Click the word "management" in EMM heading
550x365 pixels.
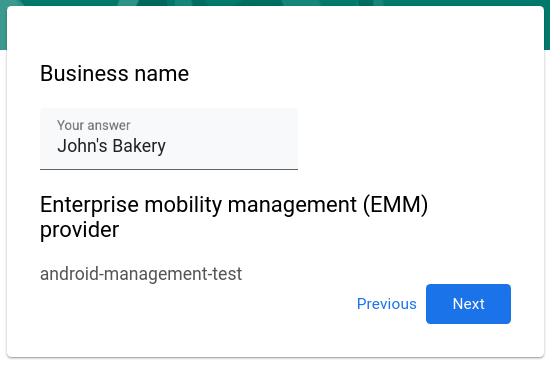pyautogui.click(x=292, y=204)
